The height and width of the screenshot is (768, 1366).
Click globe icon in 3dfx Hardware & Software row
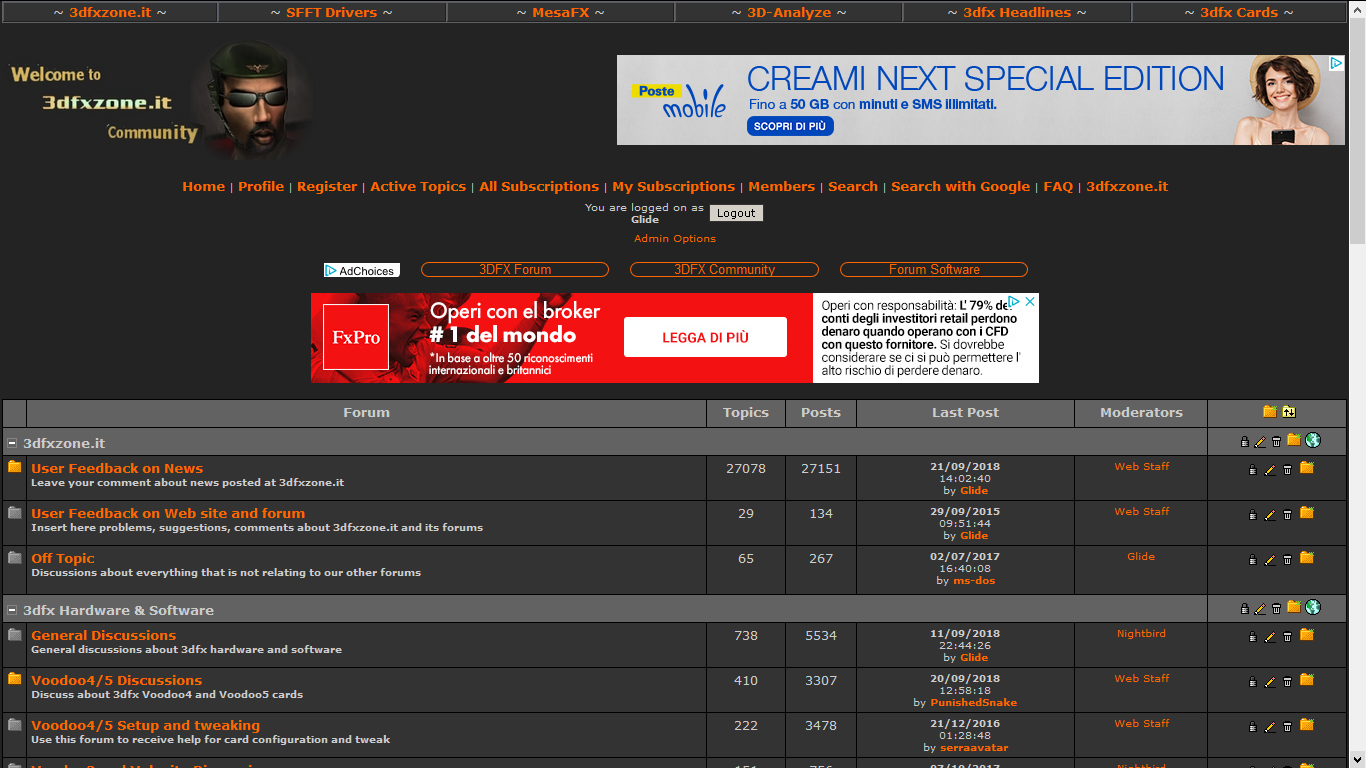click(x=1313, y=607)
